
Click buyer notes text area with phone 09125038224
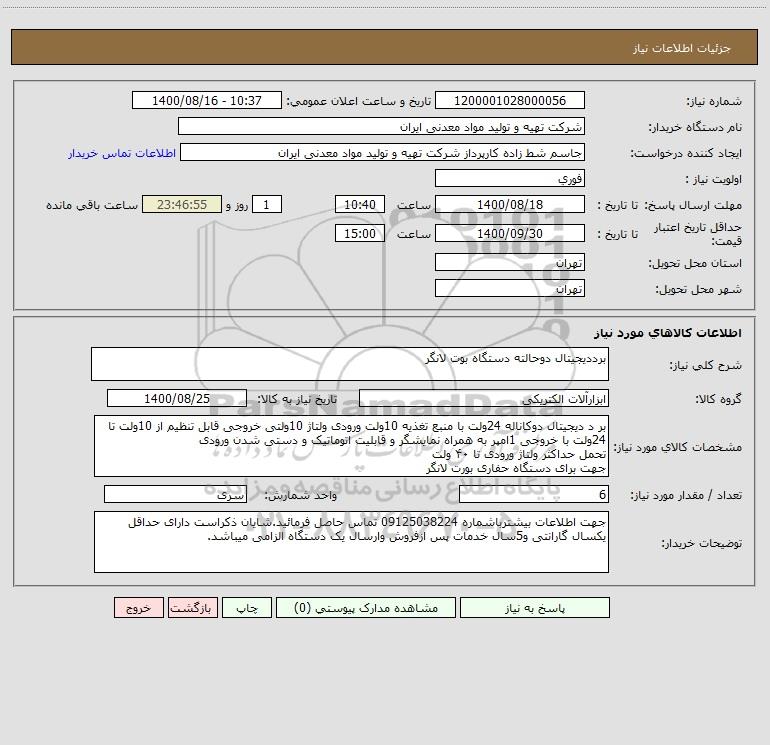[x=351, y=542]
